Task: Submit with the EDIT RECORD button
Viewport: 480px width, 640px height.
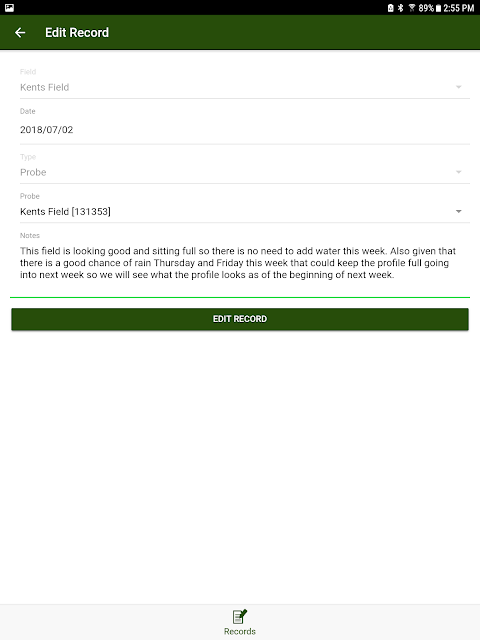Action: point(240,319)
